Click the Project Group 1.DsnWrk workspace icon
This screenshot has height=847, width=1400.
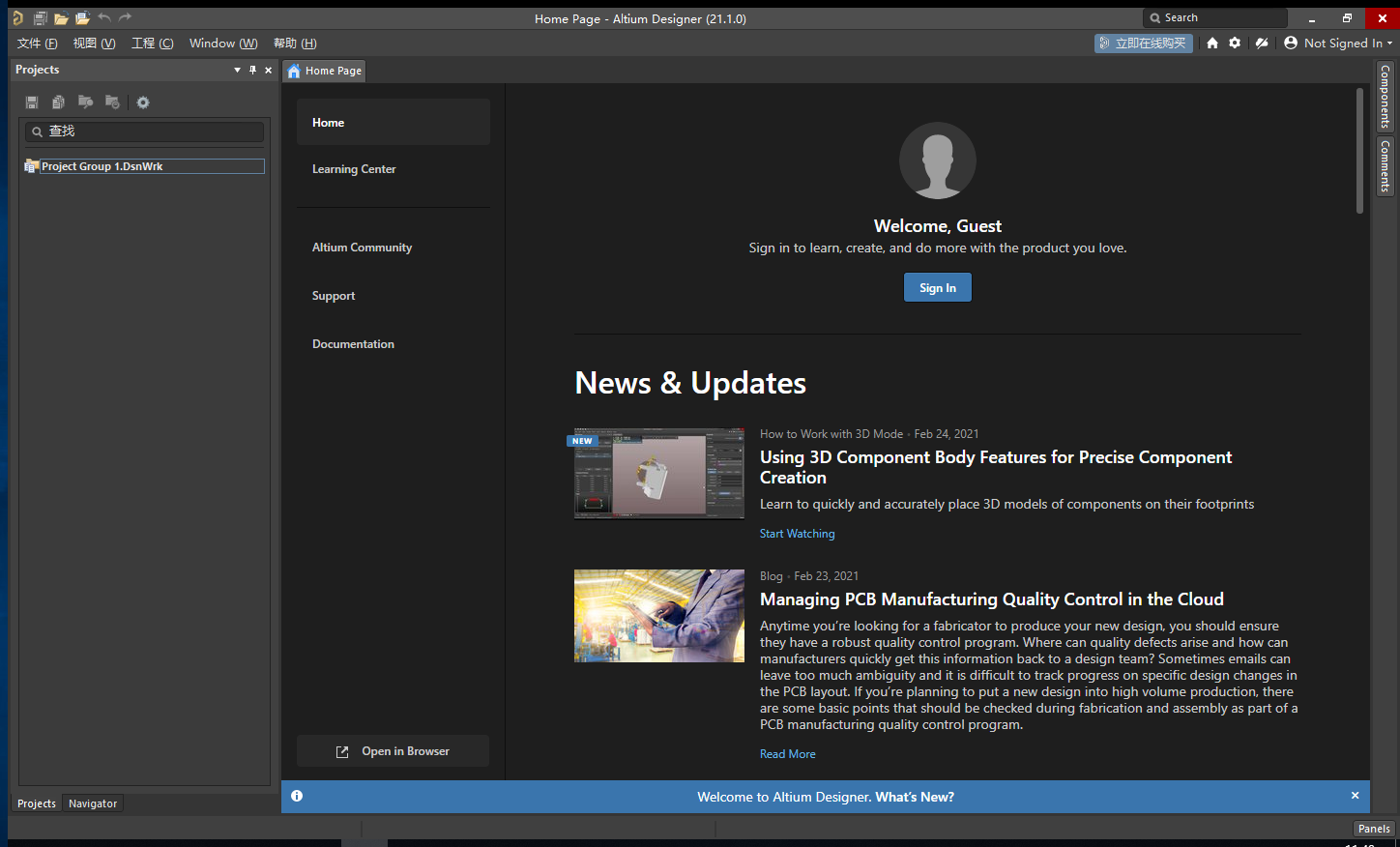[x=31, y=166]
